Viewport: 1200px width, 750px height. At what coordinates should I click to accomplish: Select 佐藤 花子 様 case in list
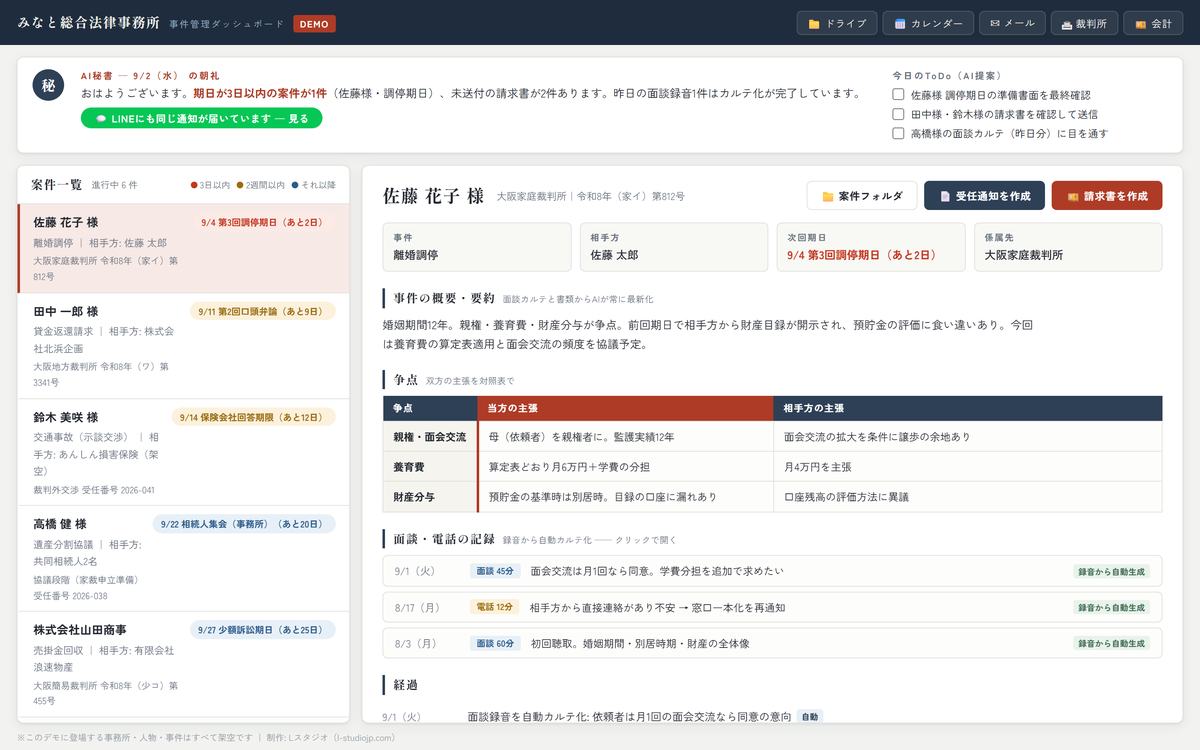[x=184, y=249]
